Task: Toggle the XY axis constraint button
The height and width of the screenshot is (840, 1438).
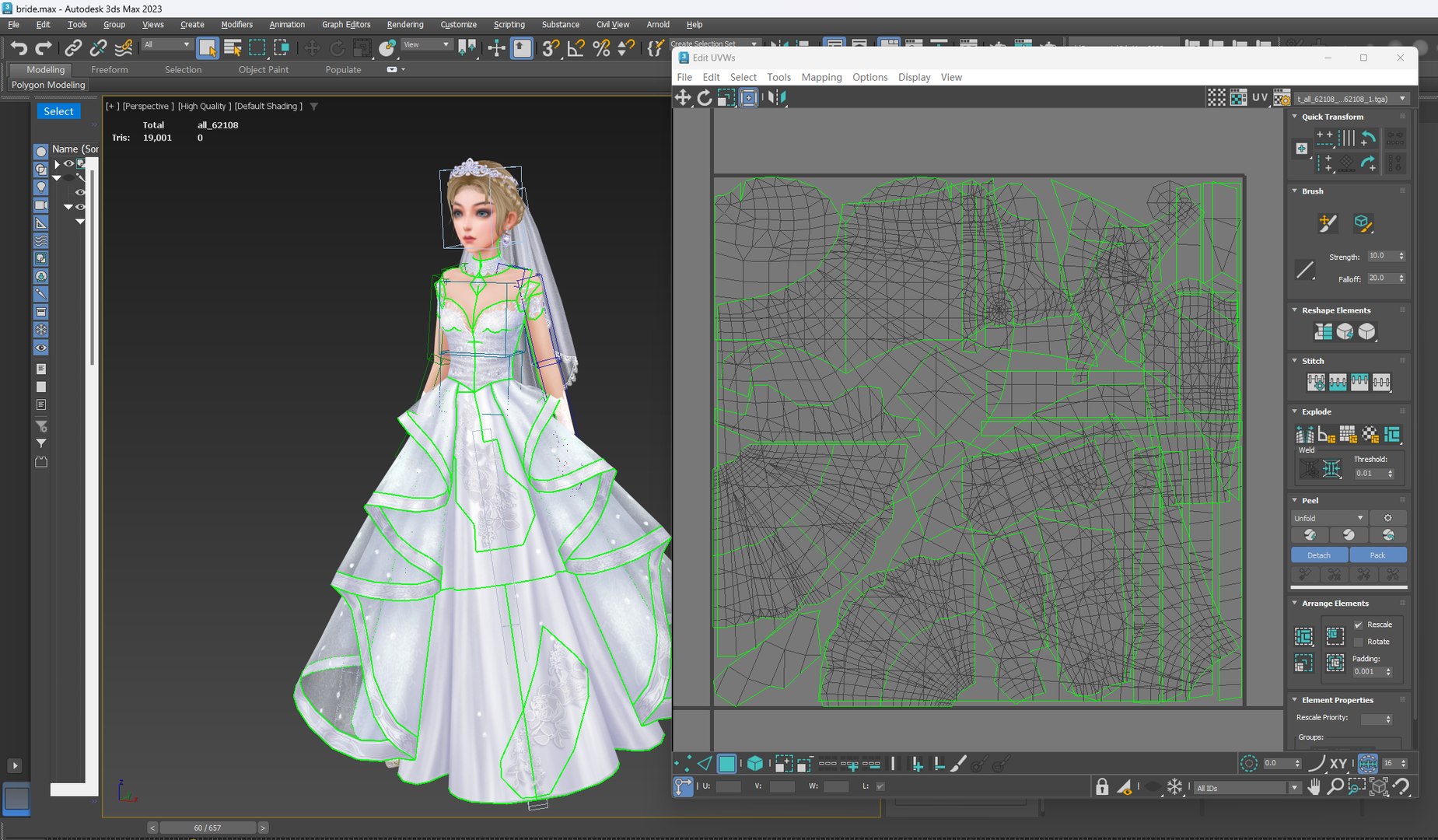Action: 1338,764
